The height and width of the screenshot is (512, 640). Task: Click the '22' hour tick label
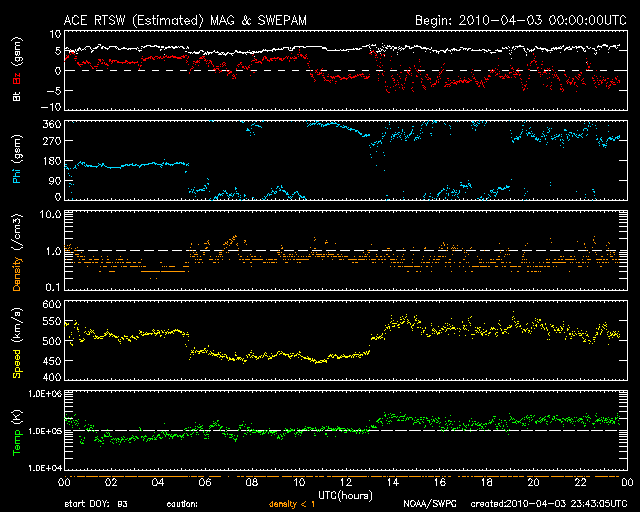tap(580, 483)
